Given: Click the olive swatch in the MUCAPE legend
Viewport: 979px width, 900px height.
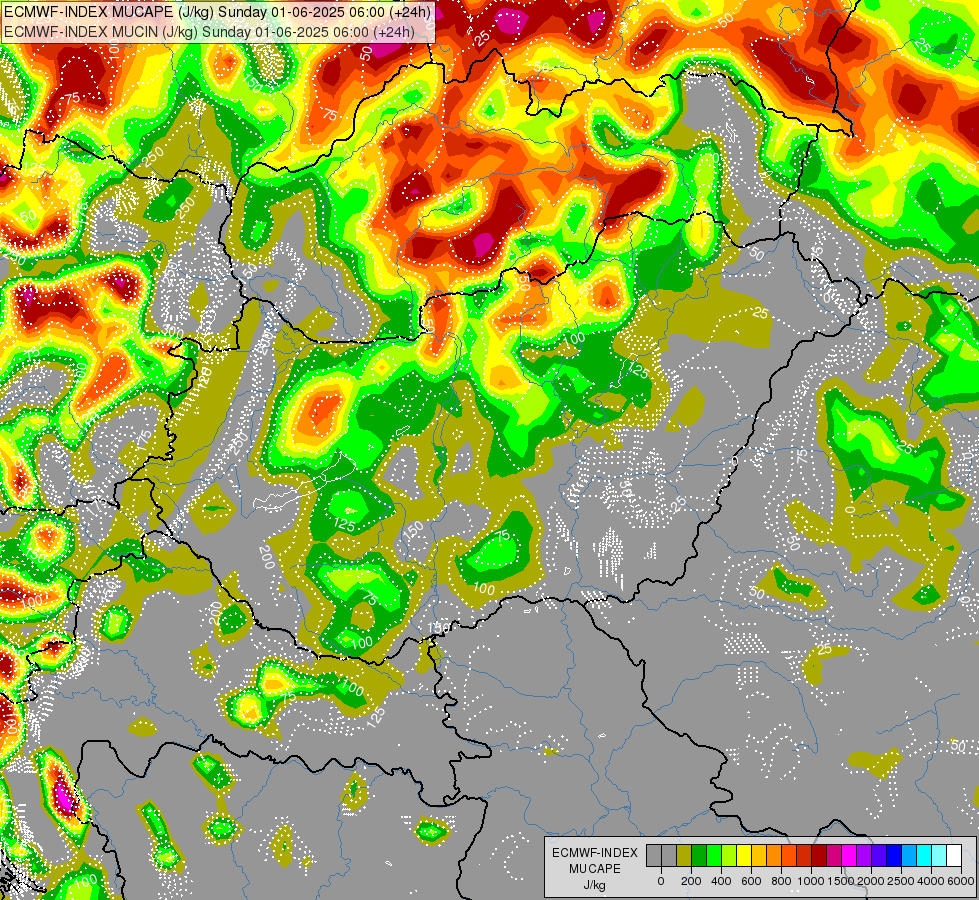Looking at the screenshot, I should pyautogui.click(x=684, y=855).
